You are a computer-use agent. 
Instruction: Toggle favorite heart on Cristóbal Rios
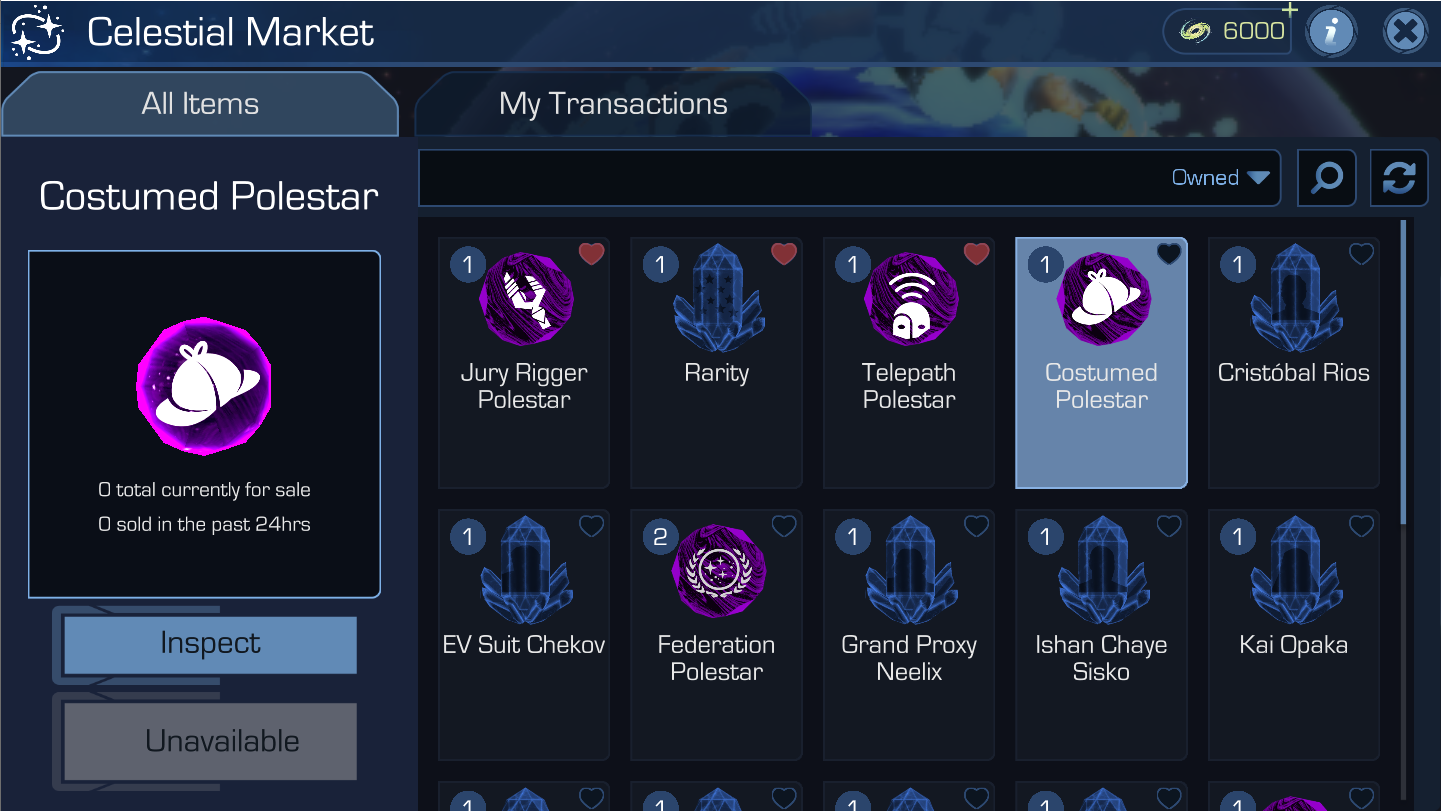click(x=1361, y=254)
